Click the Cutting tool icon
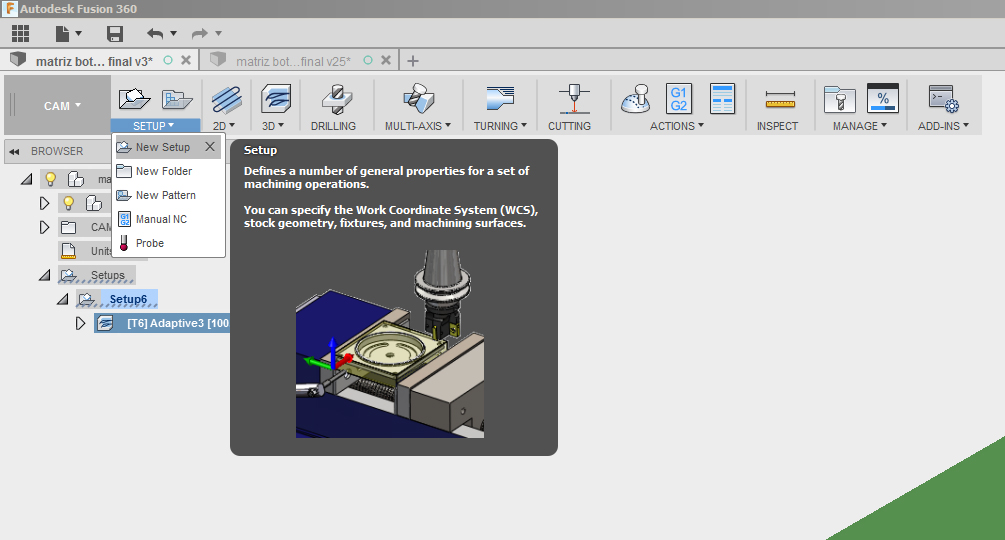This screenshot has width=1005, height=540. click(574, 99)
